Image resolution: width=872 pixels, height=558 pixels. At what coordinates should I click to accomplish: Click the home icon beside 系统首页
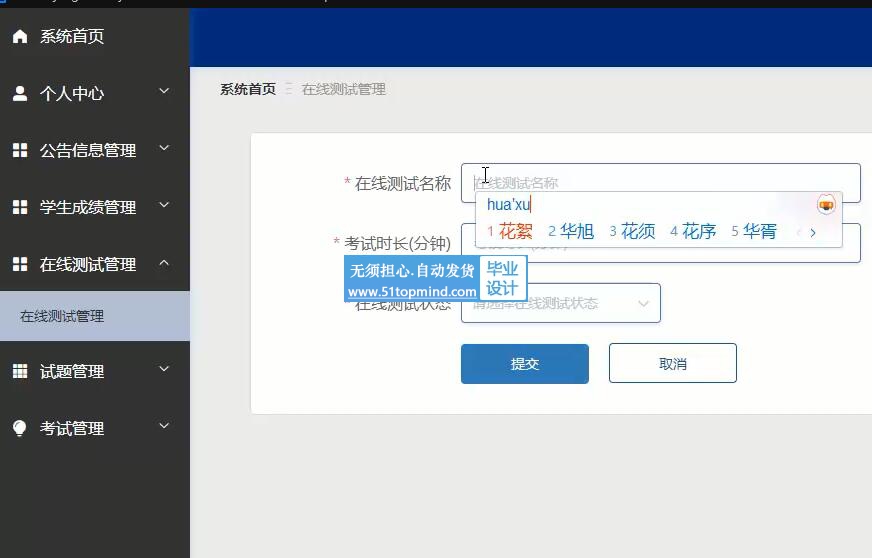point(19,37)
